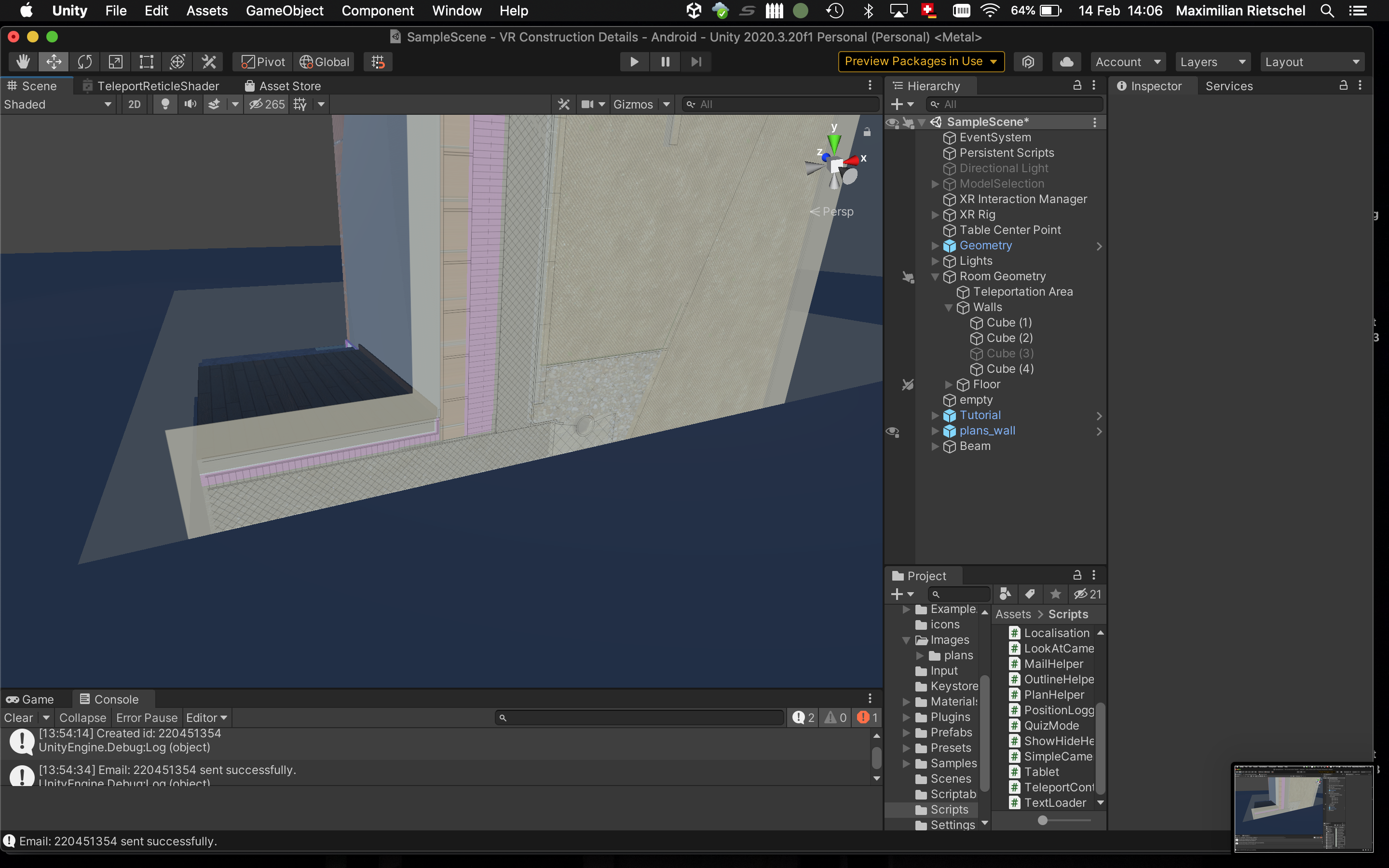1389x868 pixels.
Task: Click the Clear console button
Action: tap(18, 718)
